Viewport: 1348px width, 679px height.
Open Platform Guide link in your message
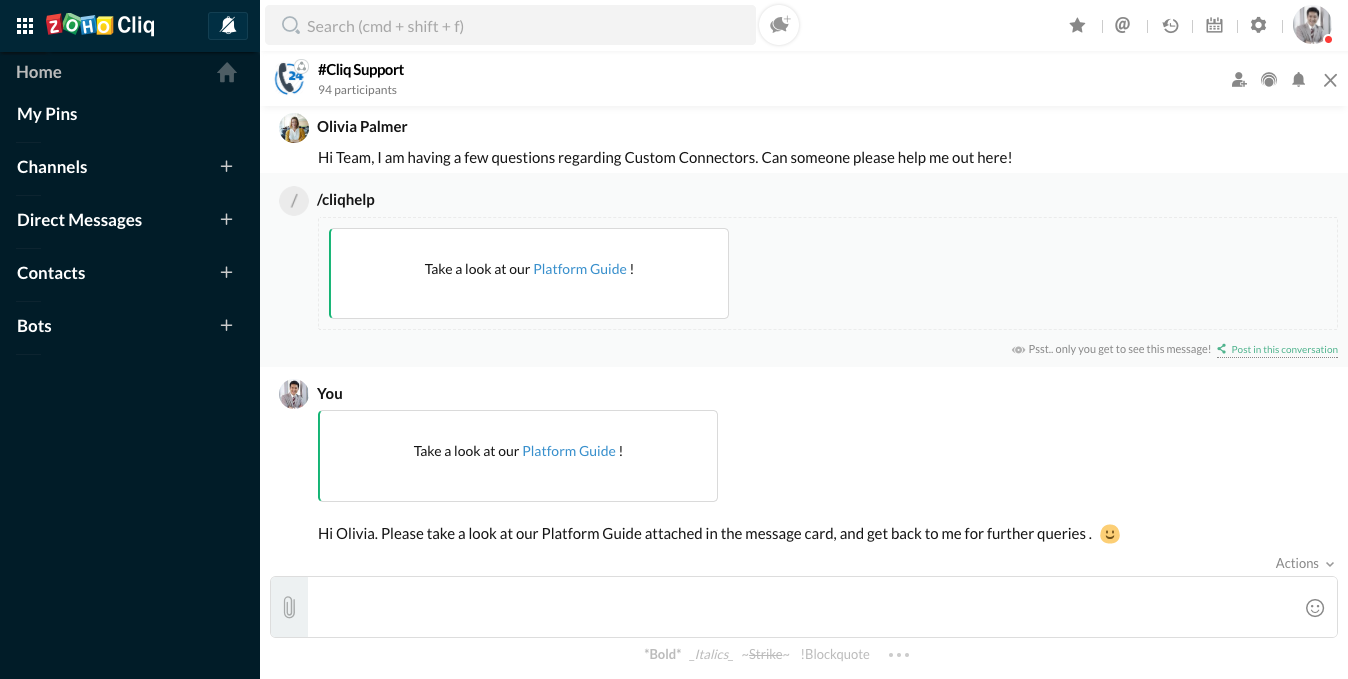tap(568, 451)
